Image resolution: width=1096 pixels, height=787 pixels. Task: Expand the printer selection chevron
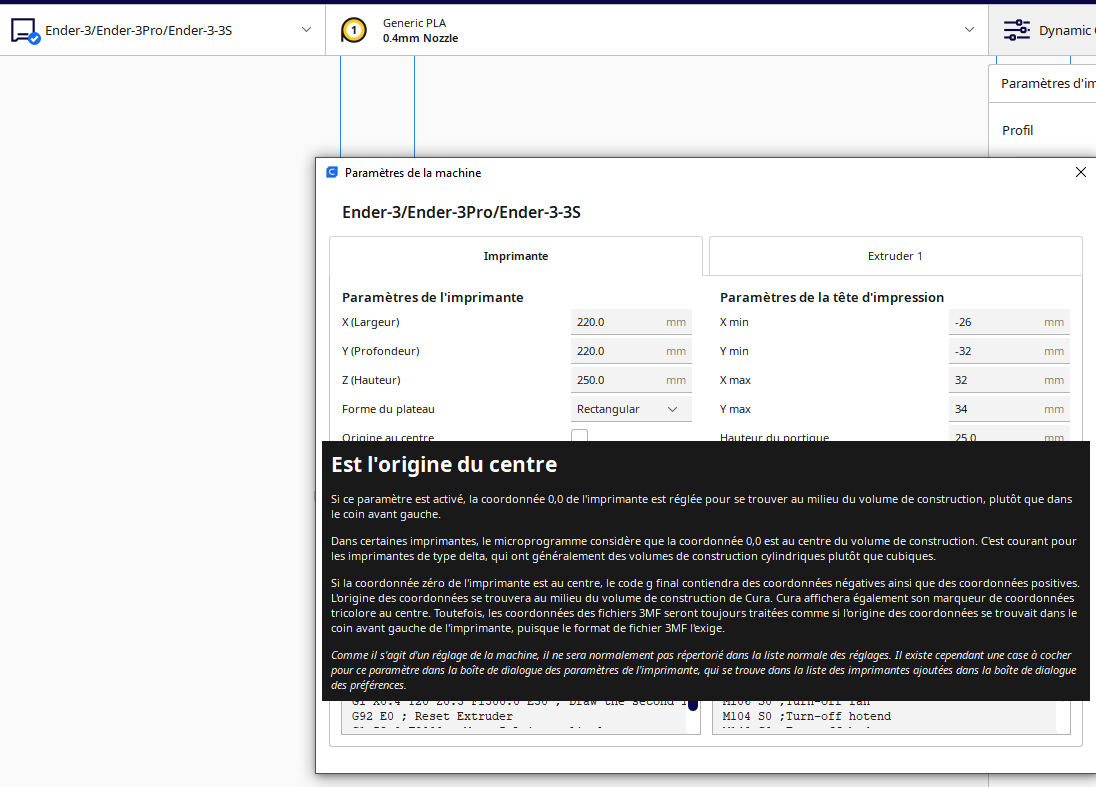click(x=306, y=29)
